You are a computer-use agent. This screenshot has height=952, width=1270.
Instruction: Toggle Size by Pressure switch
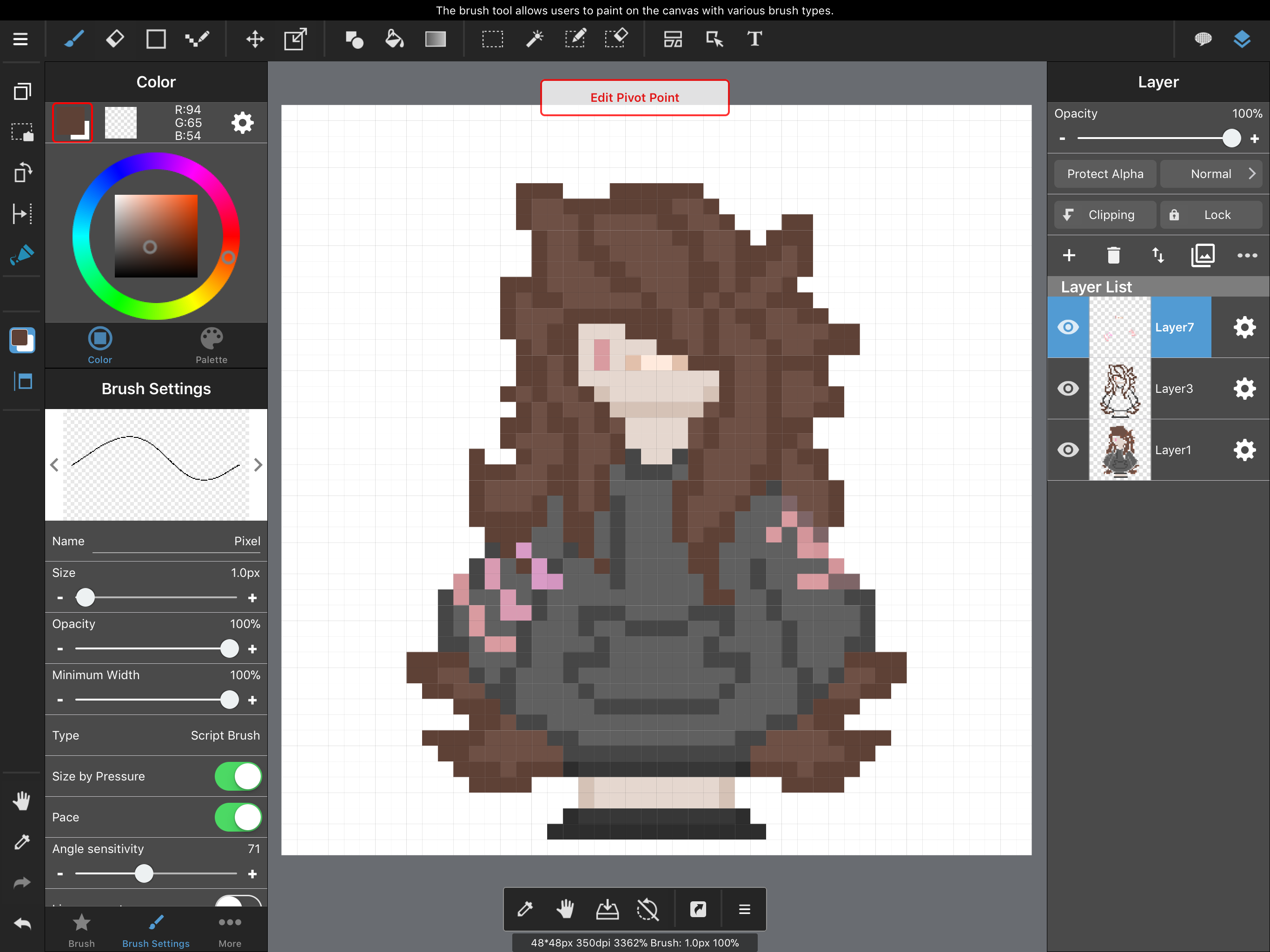tap(238, 776)
